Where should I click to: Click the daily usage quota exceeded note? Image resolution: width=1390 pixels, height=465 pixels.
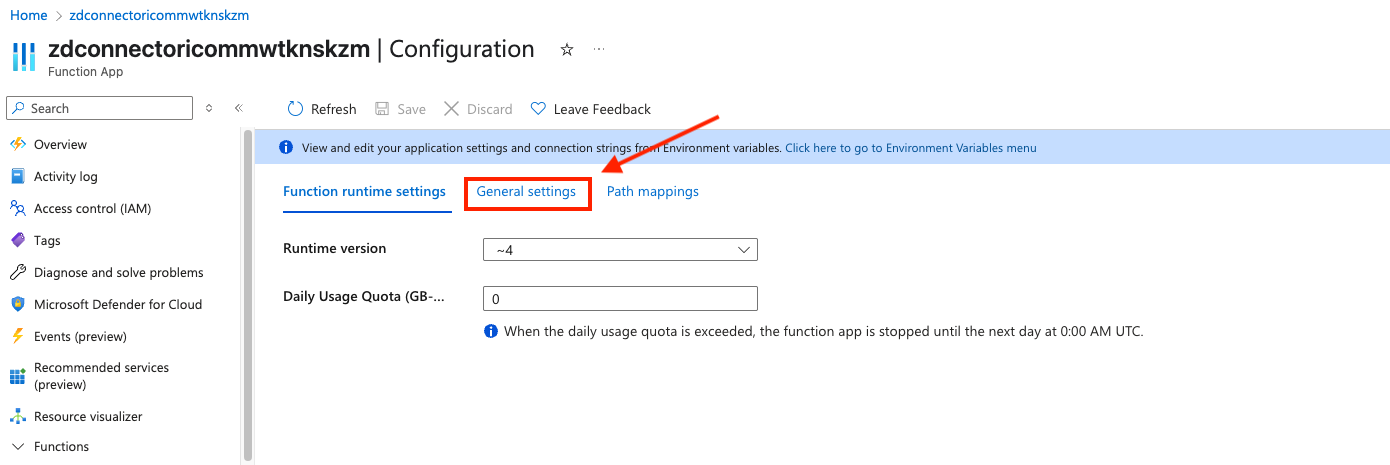click(823, 331)
